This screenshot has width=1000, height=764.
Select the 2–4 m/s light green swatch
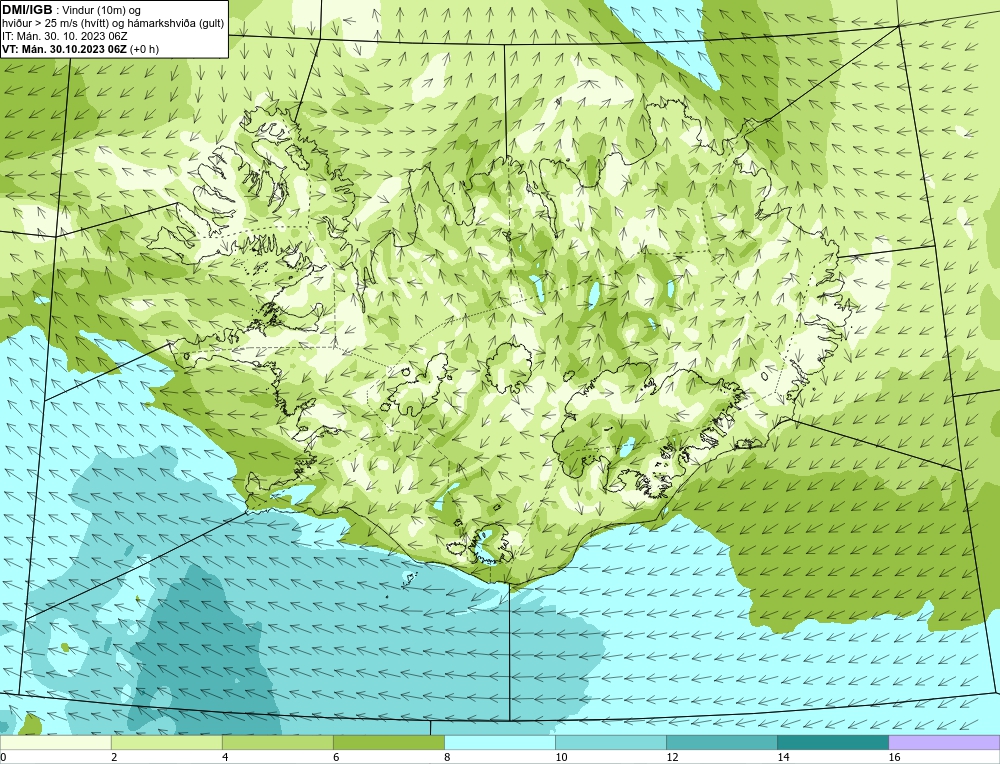[166, 742]
